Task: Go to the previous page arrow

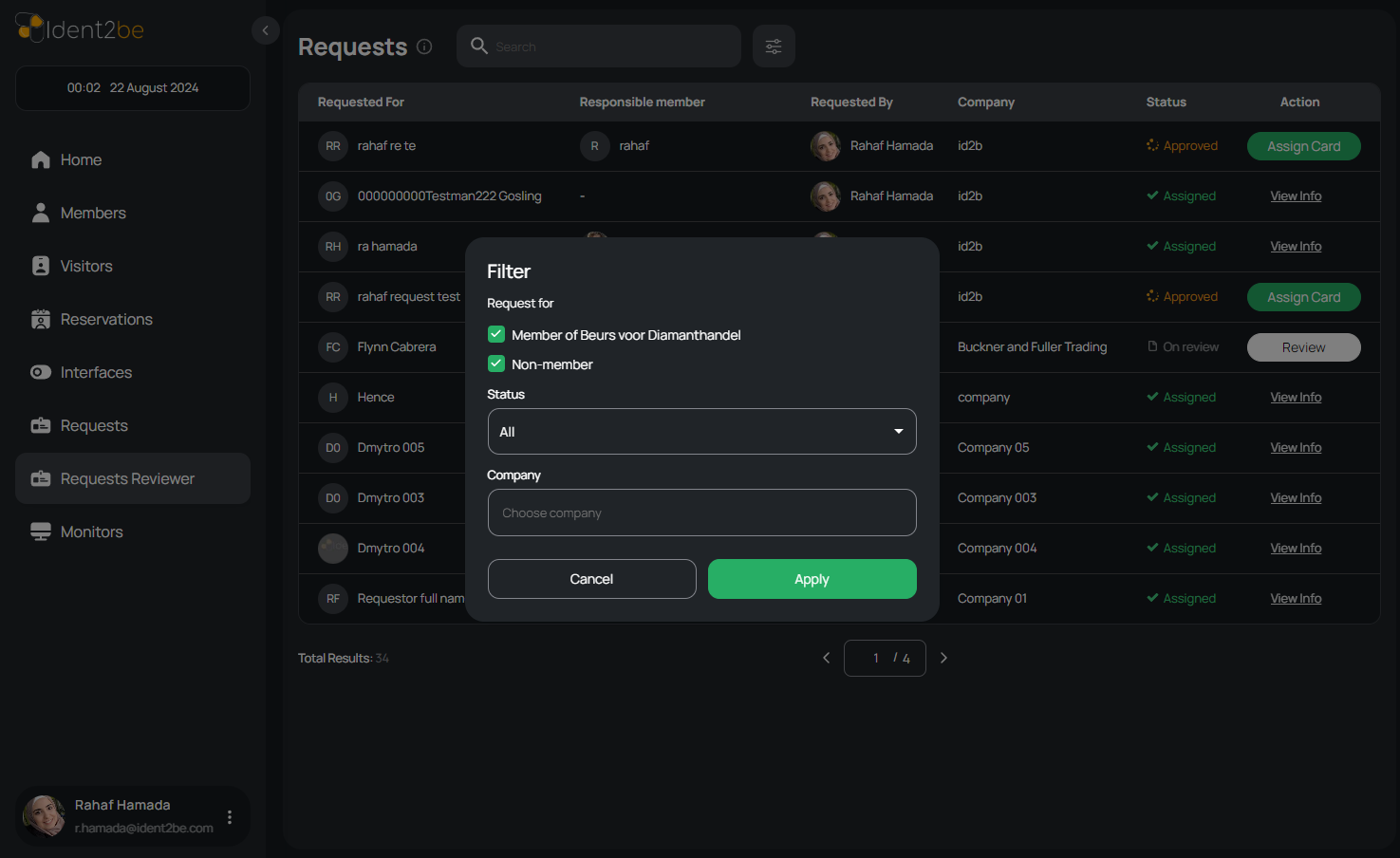Action: point(826,658)
